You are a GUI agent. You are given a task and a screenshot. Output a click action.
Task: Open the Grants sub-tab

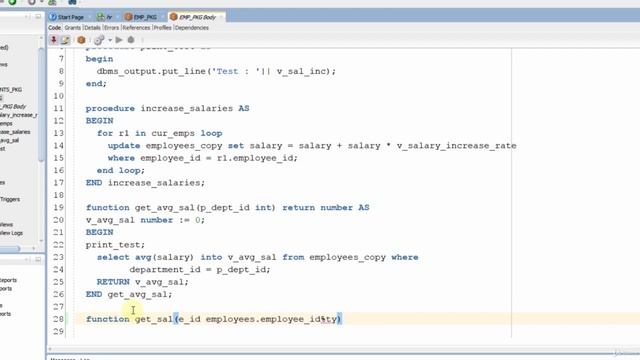point(72,28)
